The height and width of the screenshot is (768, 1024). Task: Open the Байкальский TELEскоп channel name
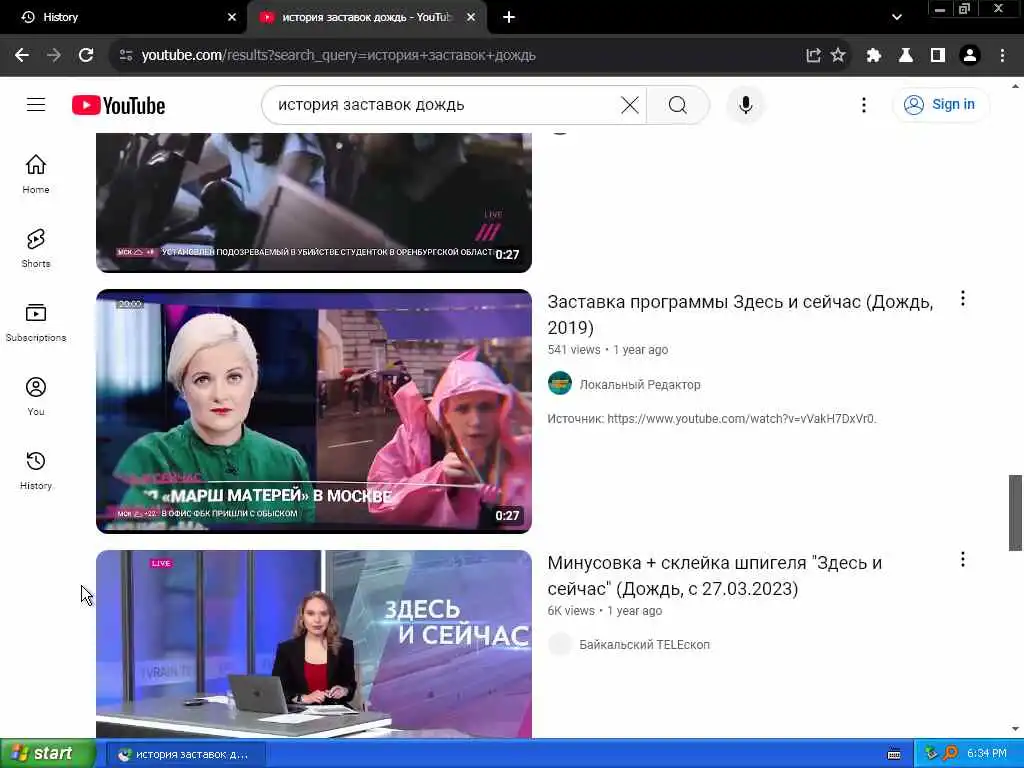[x=645, y=645]
